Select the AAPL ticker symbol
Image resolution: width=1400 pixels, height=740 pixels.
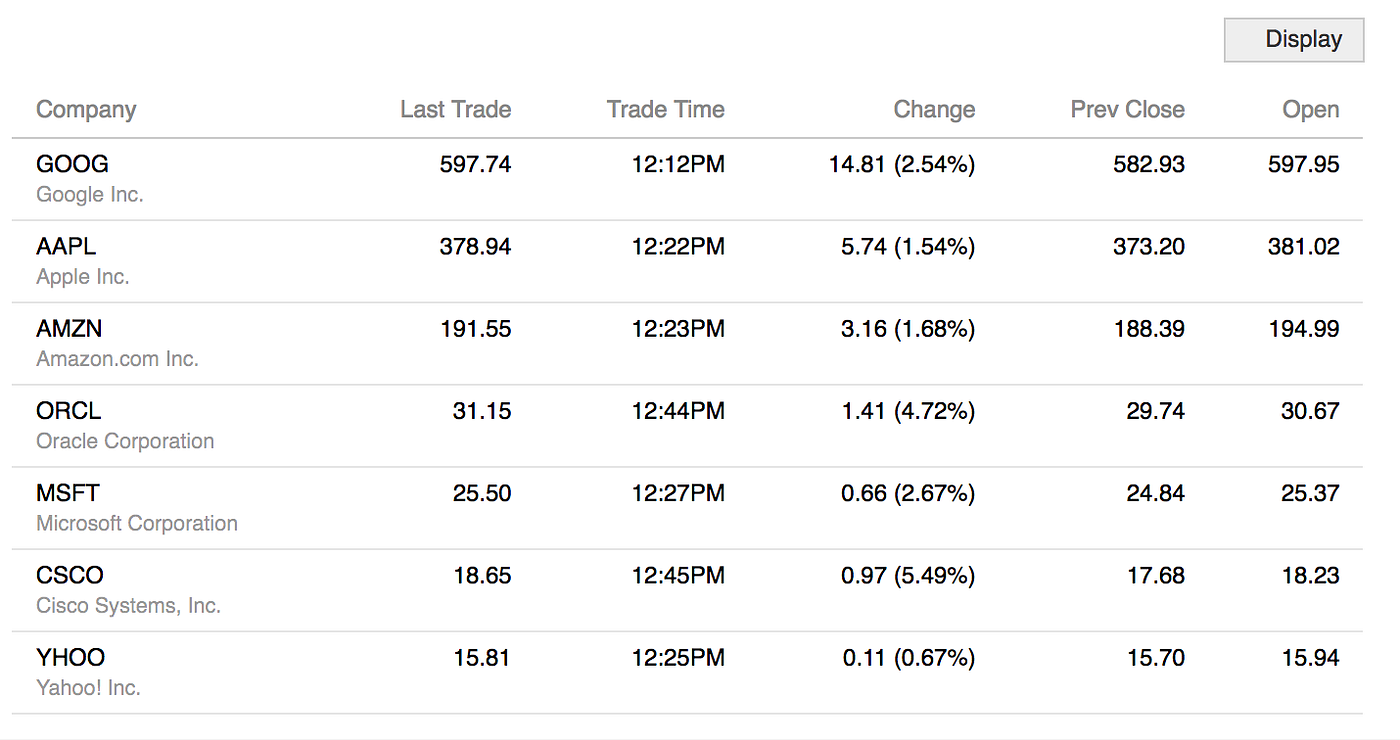point(66,246)
